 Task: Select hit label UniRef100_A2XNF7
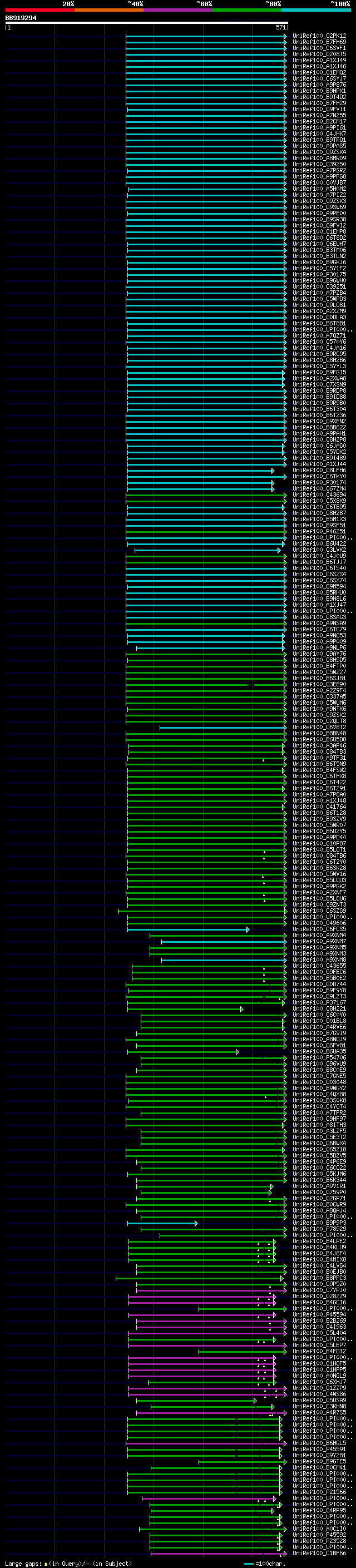tap(319, 892)
